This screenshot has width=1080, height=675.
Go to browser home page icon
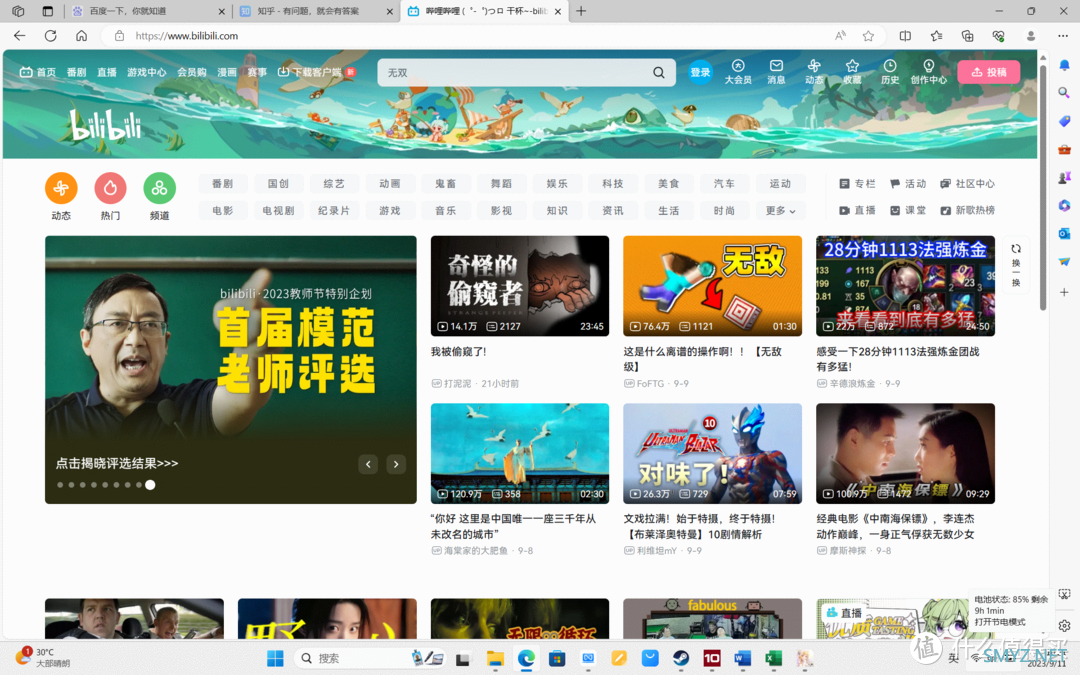tap(81, 36)
